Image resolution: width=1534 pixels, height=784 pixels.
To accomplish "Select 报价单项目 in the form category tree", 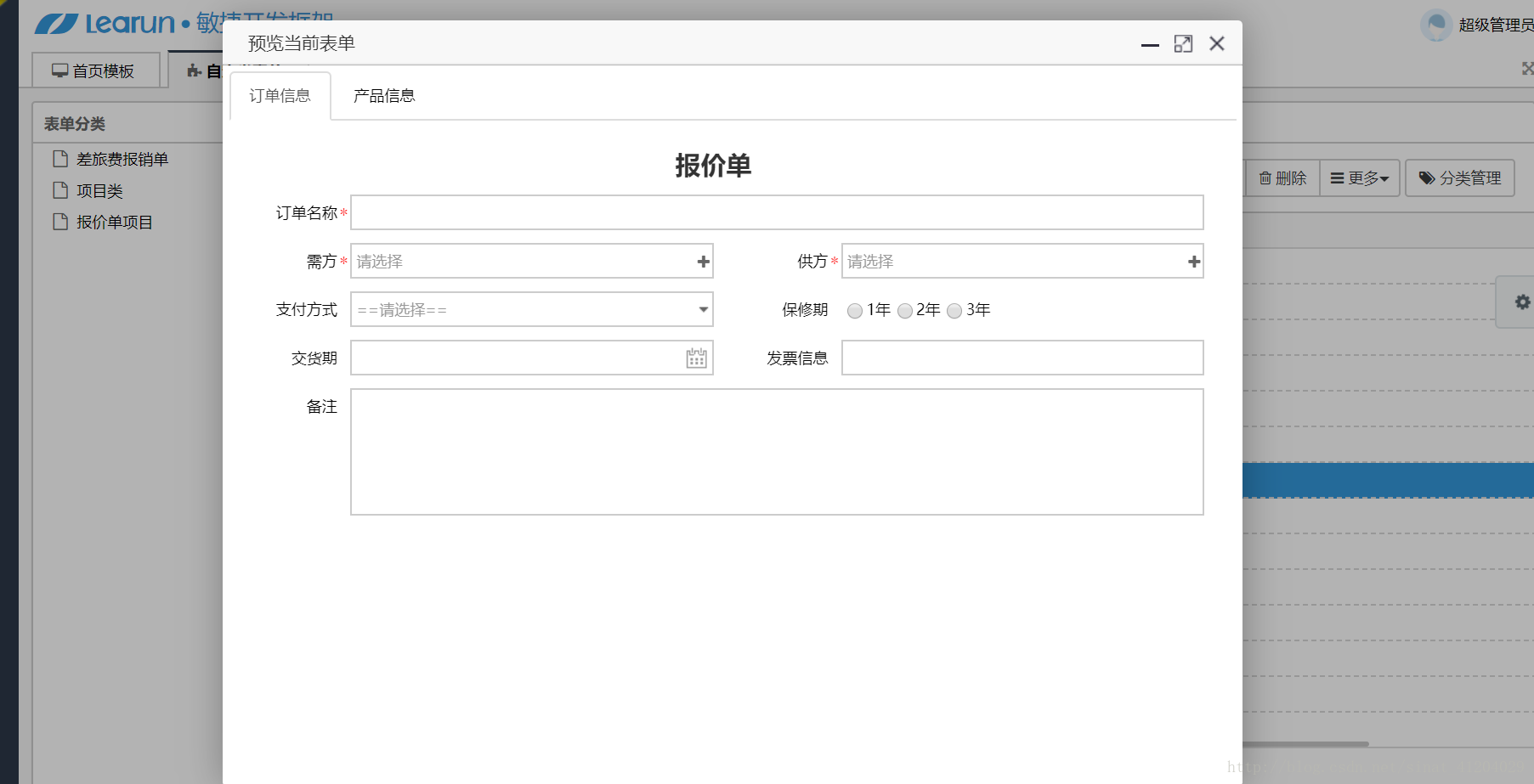I will [x=115, y=223].
